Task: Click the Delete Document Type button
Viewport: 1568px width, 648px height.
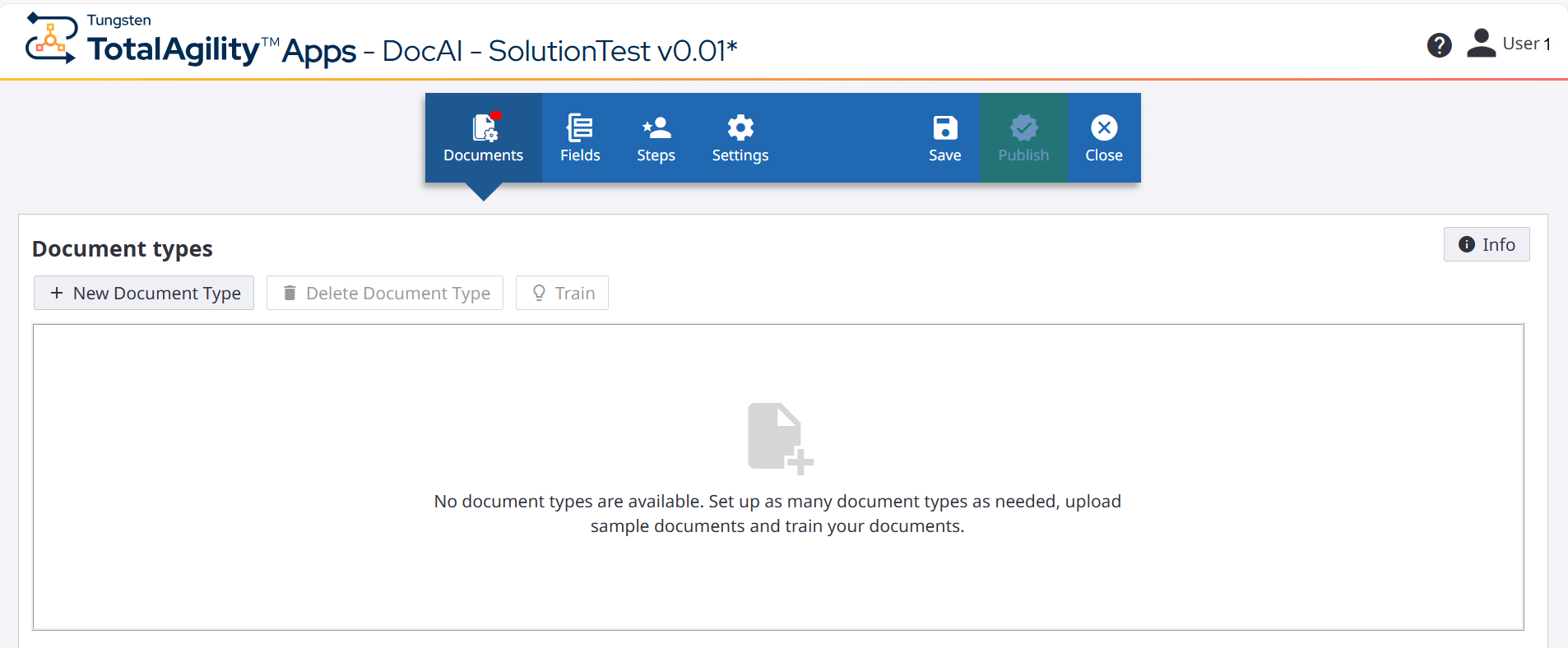Action: 385,293
